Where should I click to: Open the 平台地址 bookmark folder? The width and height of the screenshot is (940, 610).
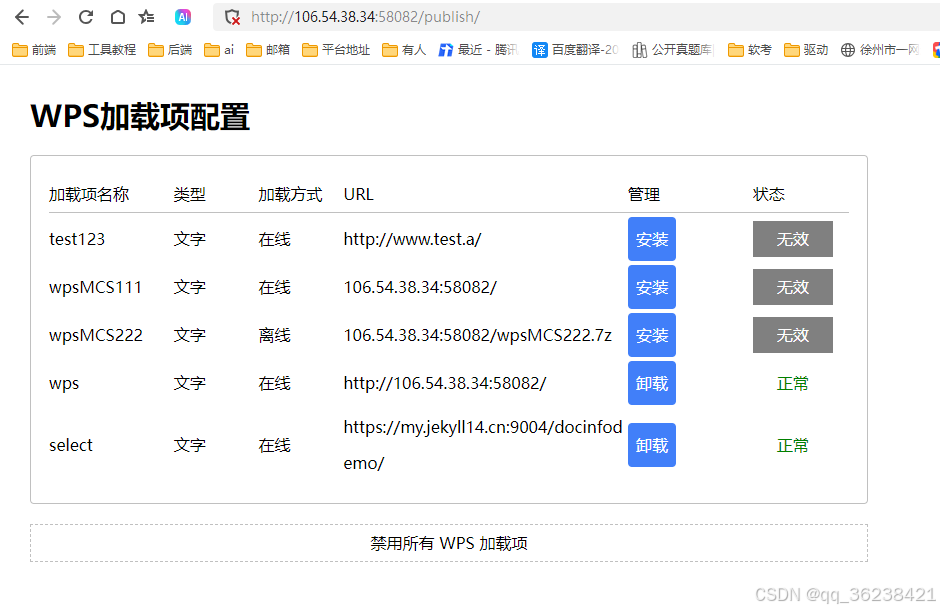(336, 50)
